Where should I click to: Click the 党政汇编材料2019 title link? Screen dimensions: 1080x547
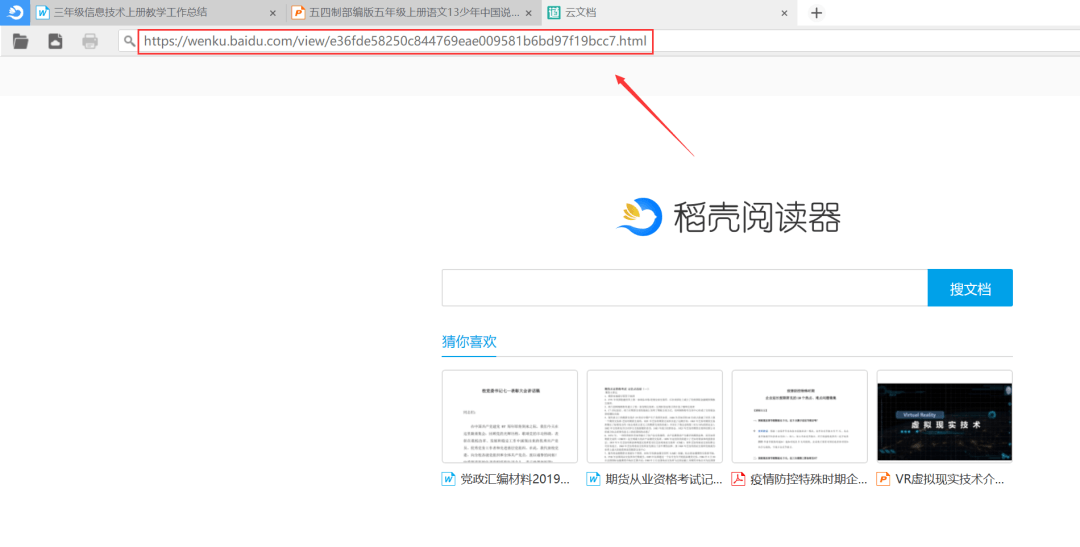(x=515, y=479)
